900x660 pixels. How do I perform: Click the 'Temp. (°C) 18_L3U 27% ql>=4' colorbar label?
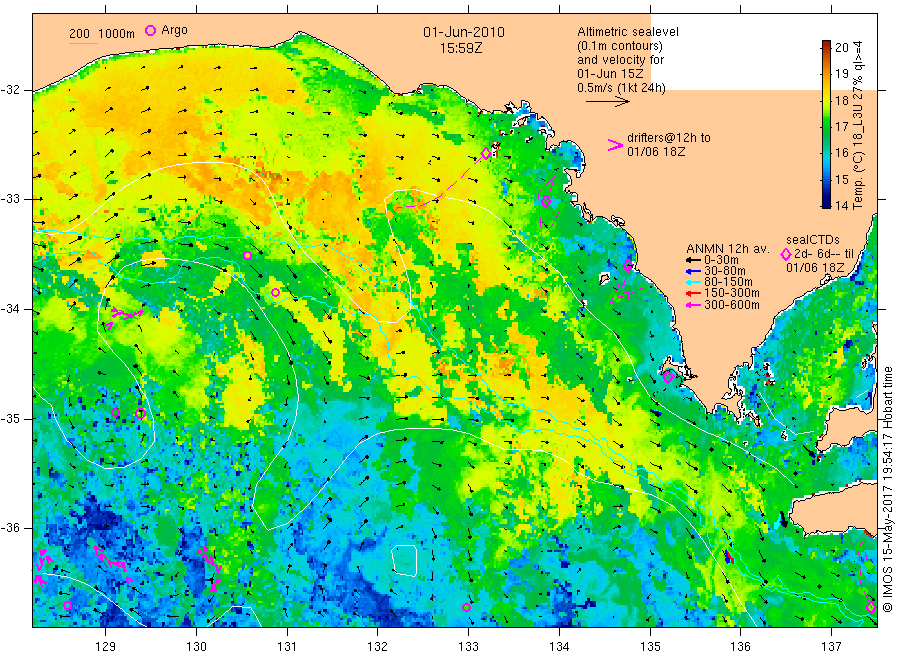click(x=858, y=125)
